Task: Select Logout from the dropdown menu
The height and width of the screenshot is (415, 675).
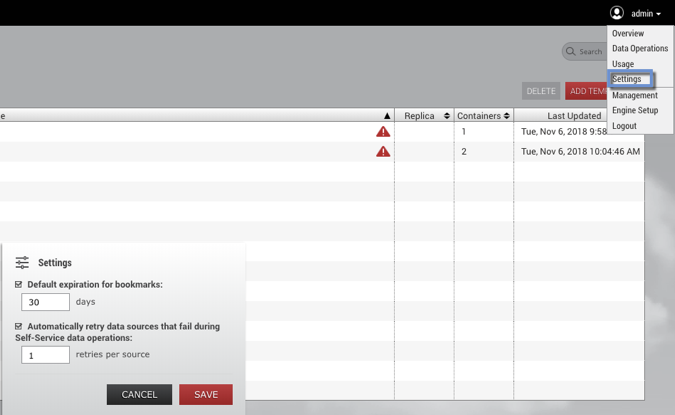Action: (624, 126)
